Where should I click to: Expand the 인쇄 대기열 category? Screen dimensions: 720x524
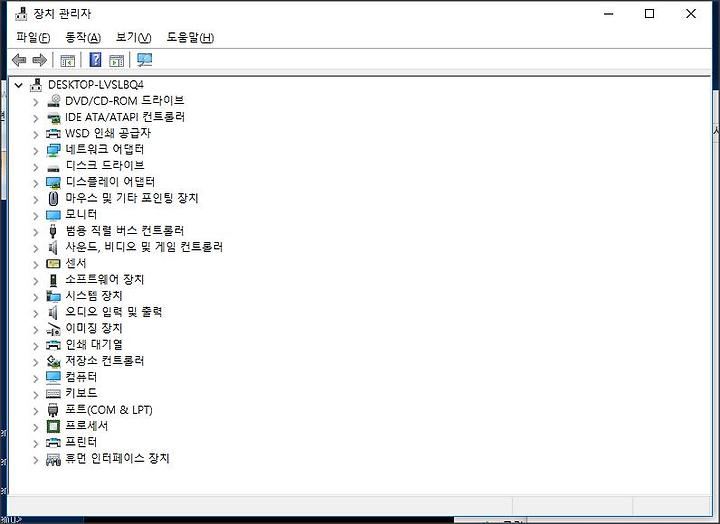click(x=36, y=346)
